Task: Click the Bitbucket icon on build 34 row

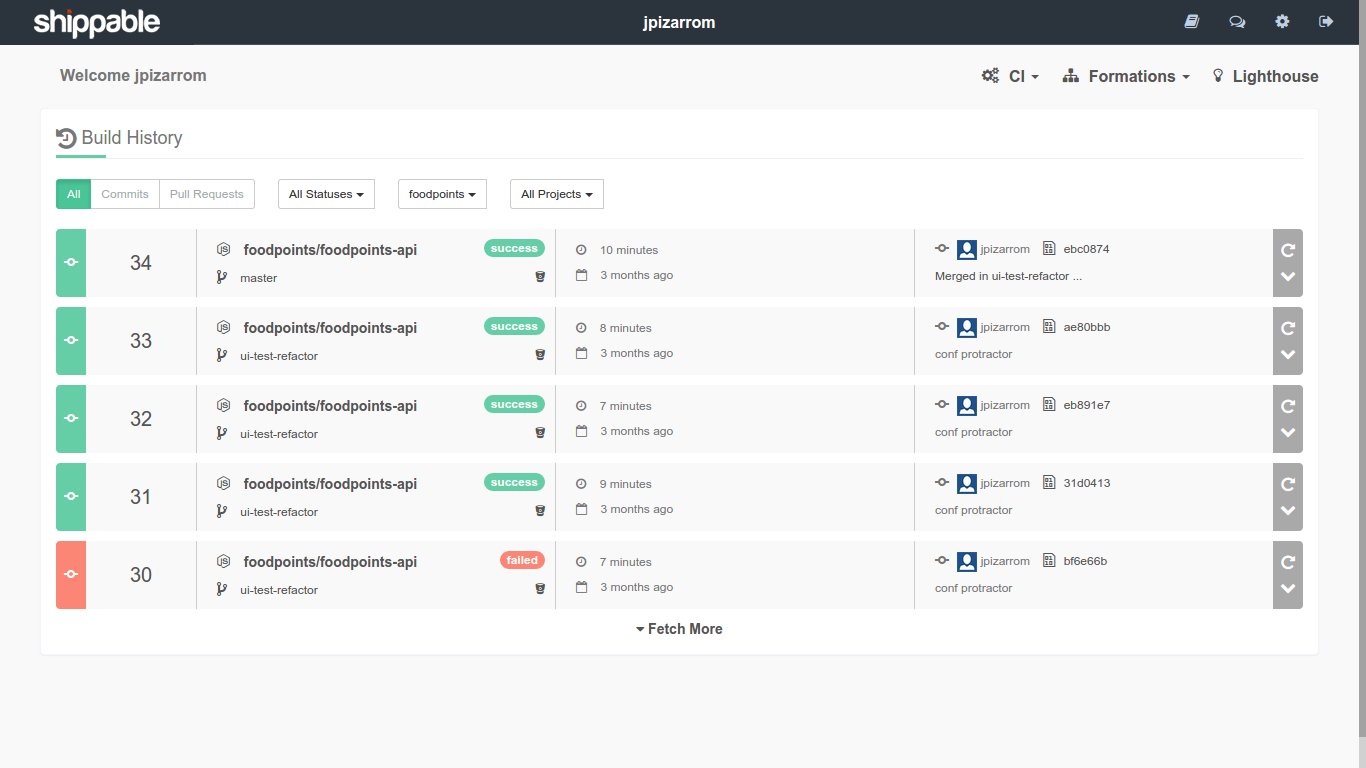Action: tap(540, 276)
